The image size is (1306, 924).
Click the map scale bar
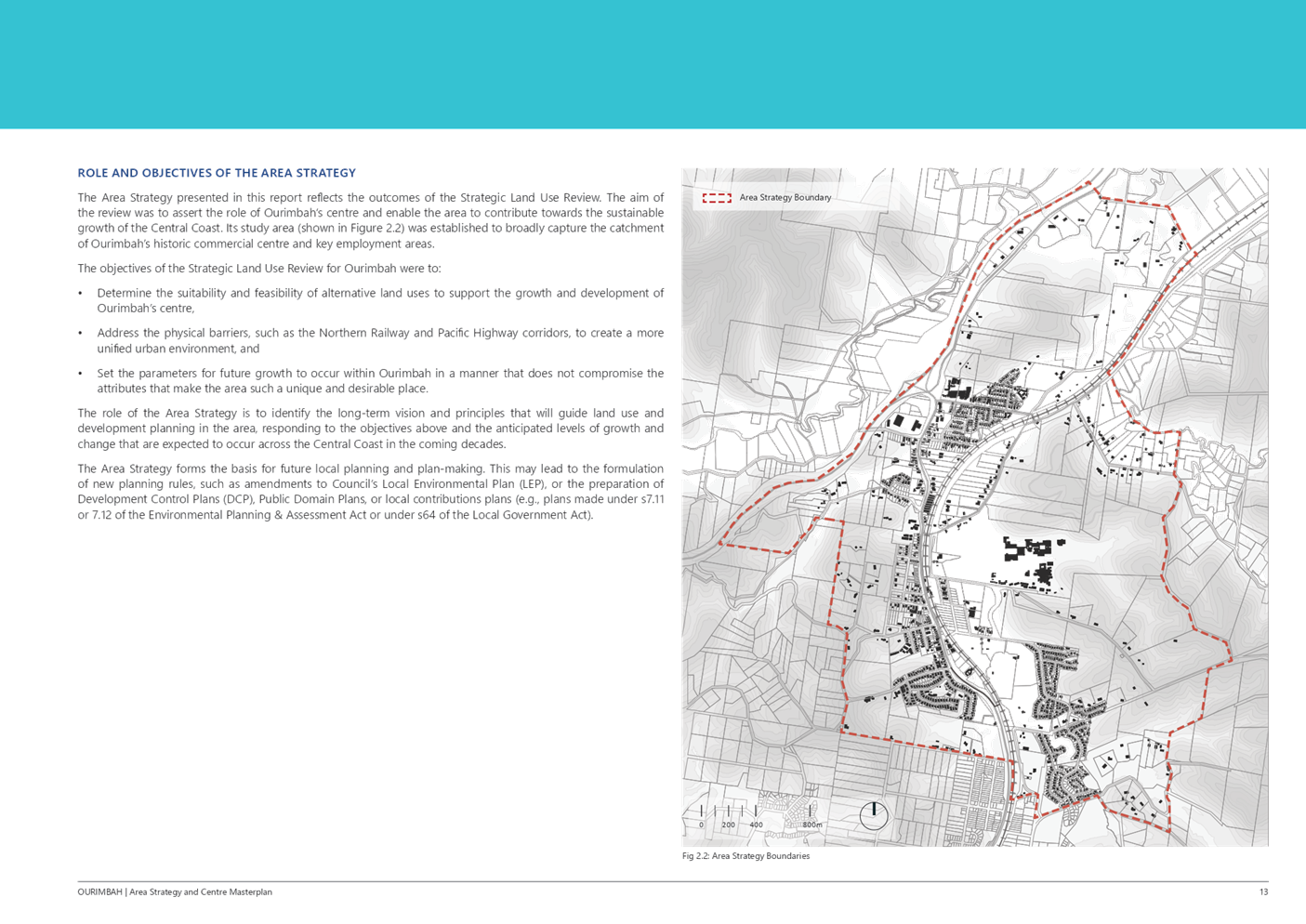click(x=756, y=811)
